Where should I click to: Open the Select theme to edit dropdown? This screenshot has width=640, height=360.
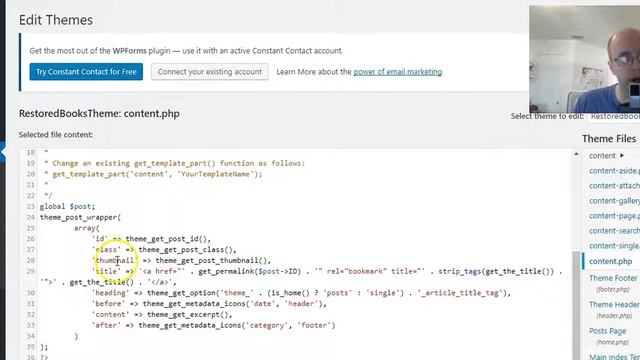click(x=614, y=117)
